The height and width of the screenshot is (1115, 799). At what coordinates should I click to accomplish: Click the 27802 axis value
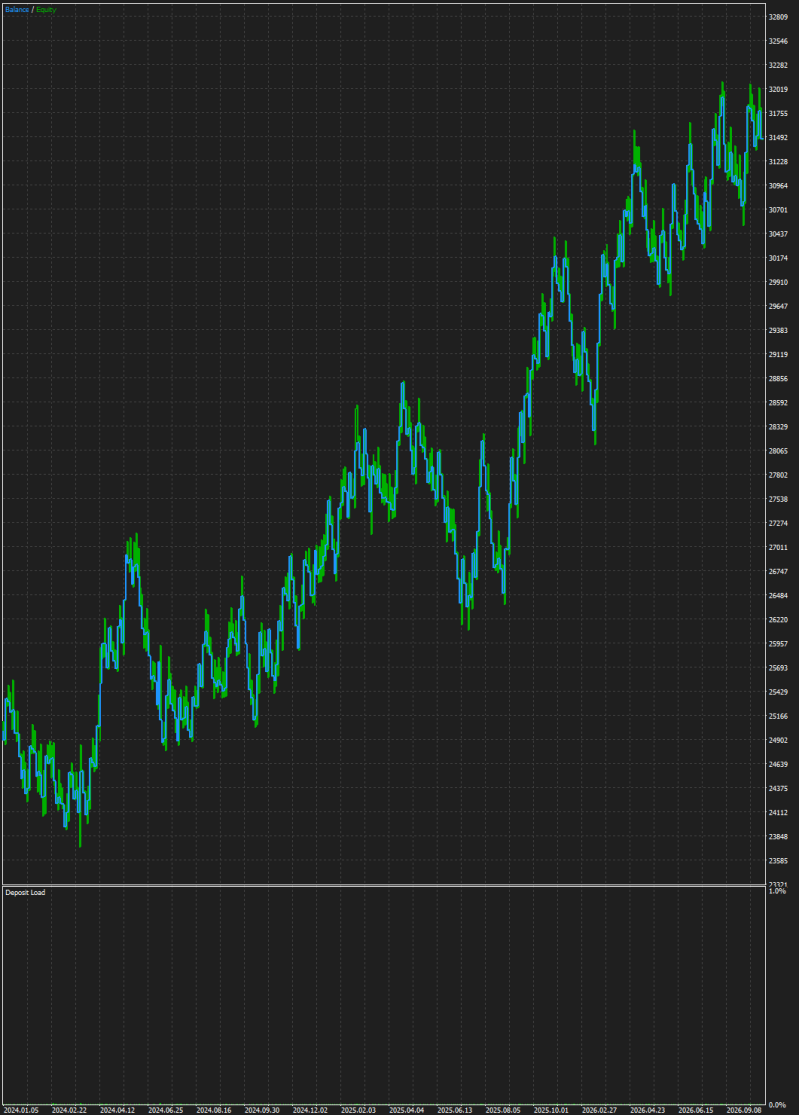pos(778,476)
